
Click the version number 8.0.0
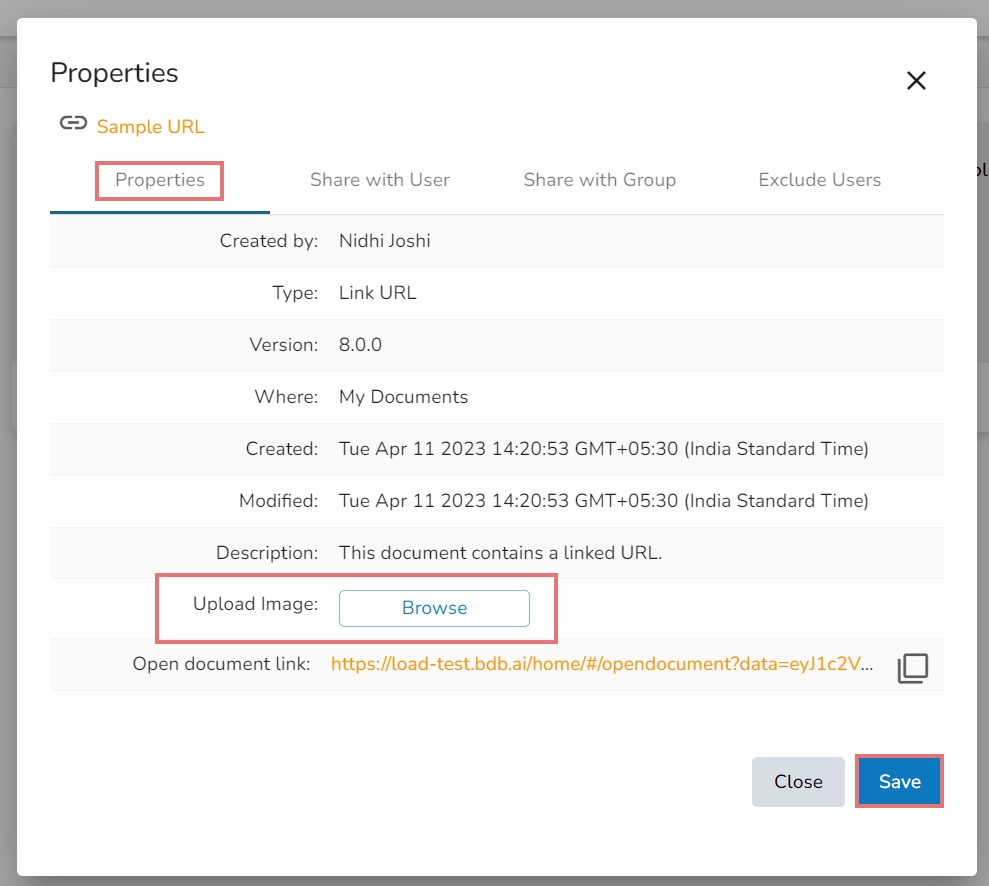[x=360, y=345]
